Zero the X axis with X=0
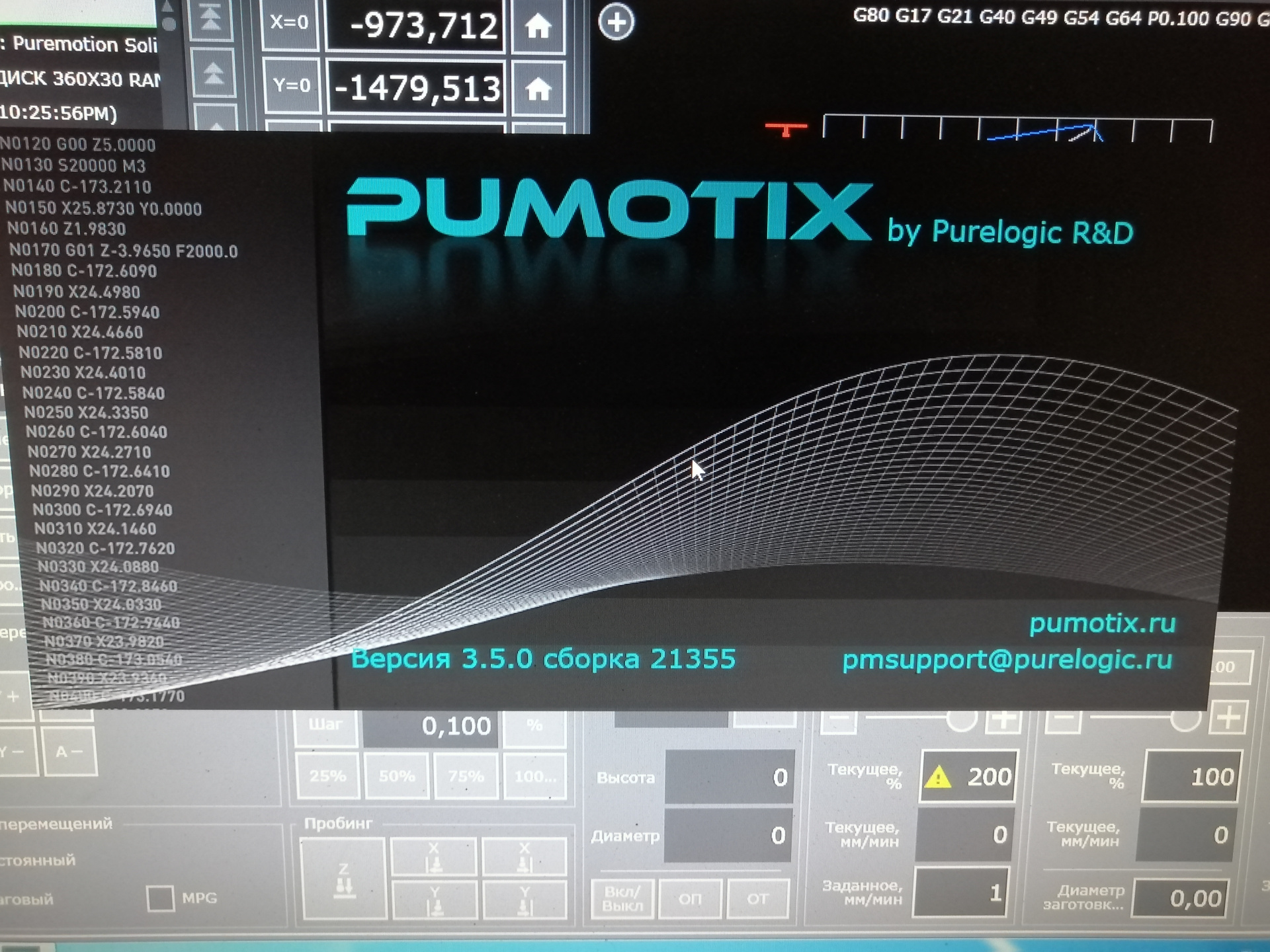This screenshot has height=952, width=1270. pyautogui.click(x=290, y=23)
